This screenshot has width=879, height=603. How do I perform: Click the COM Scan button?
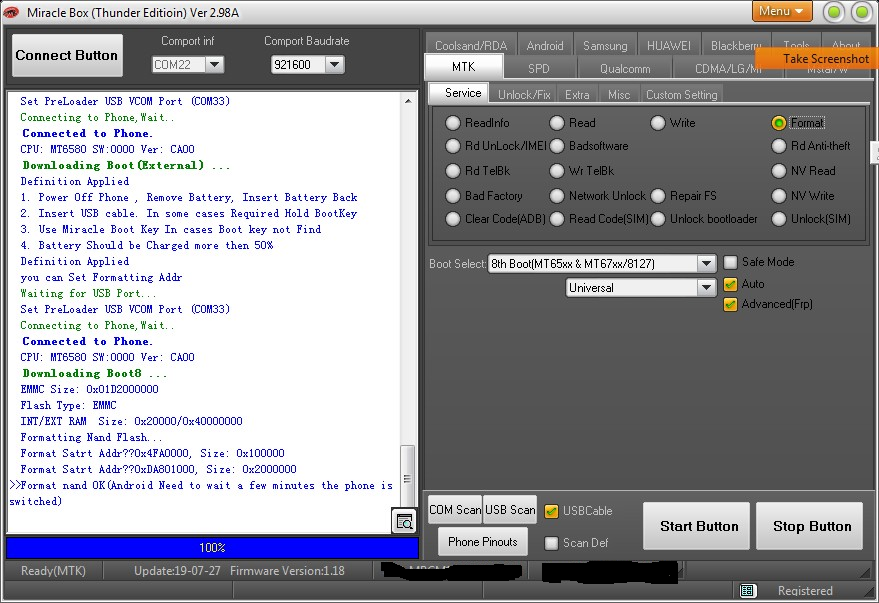click(x=455, y=509)
